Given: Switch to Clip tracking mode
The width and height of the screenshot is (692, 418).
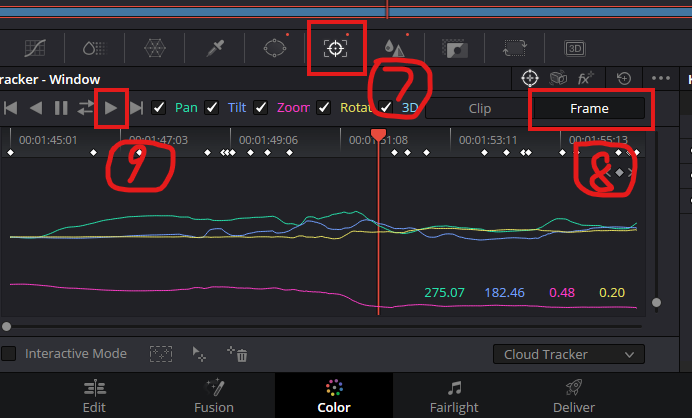Looking at the screenshot, I should 480,109.
